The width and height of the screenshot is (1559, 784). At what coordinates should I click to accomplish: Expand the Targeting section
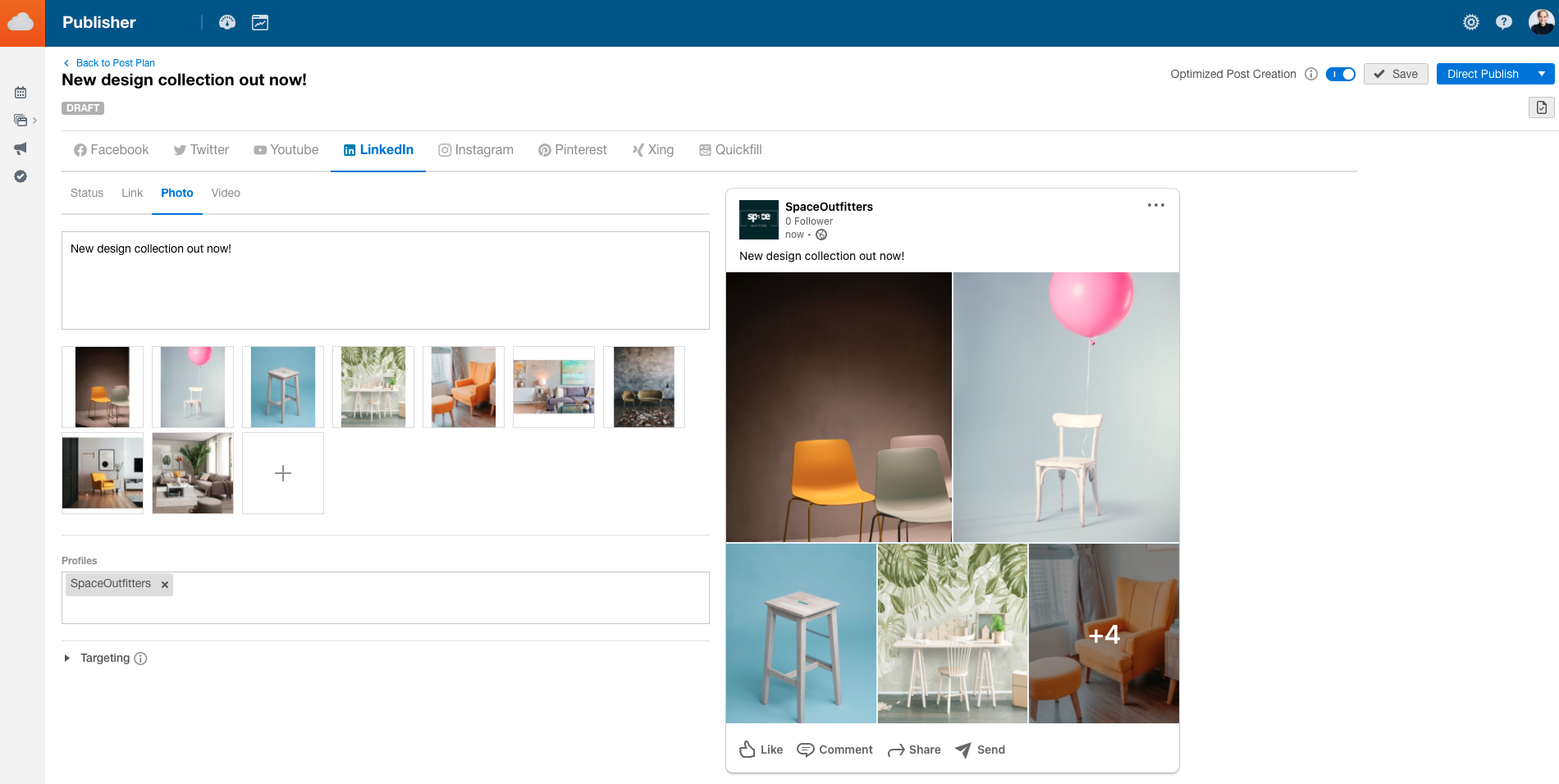click(x=67, y=658)
